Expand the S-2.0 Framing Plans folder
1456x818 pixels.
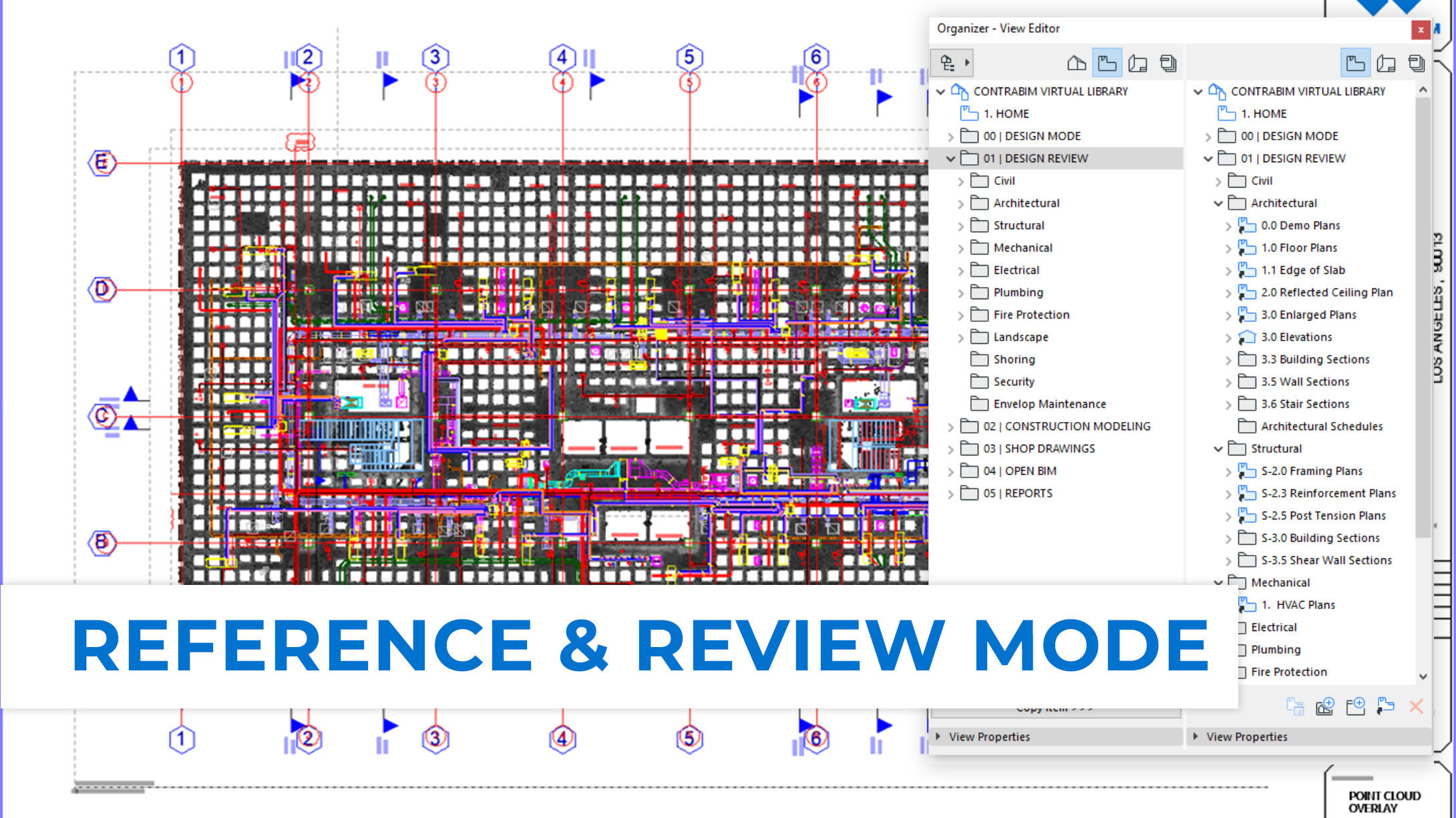pos(1228,471)
